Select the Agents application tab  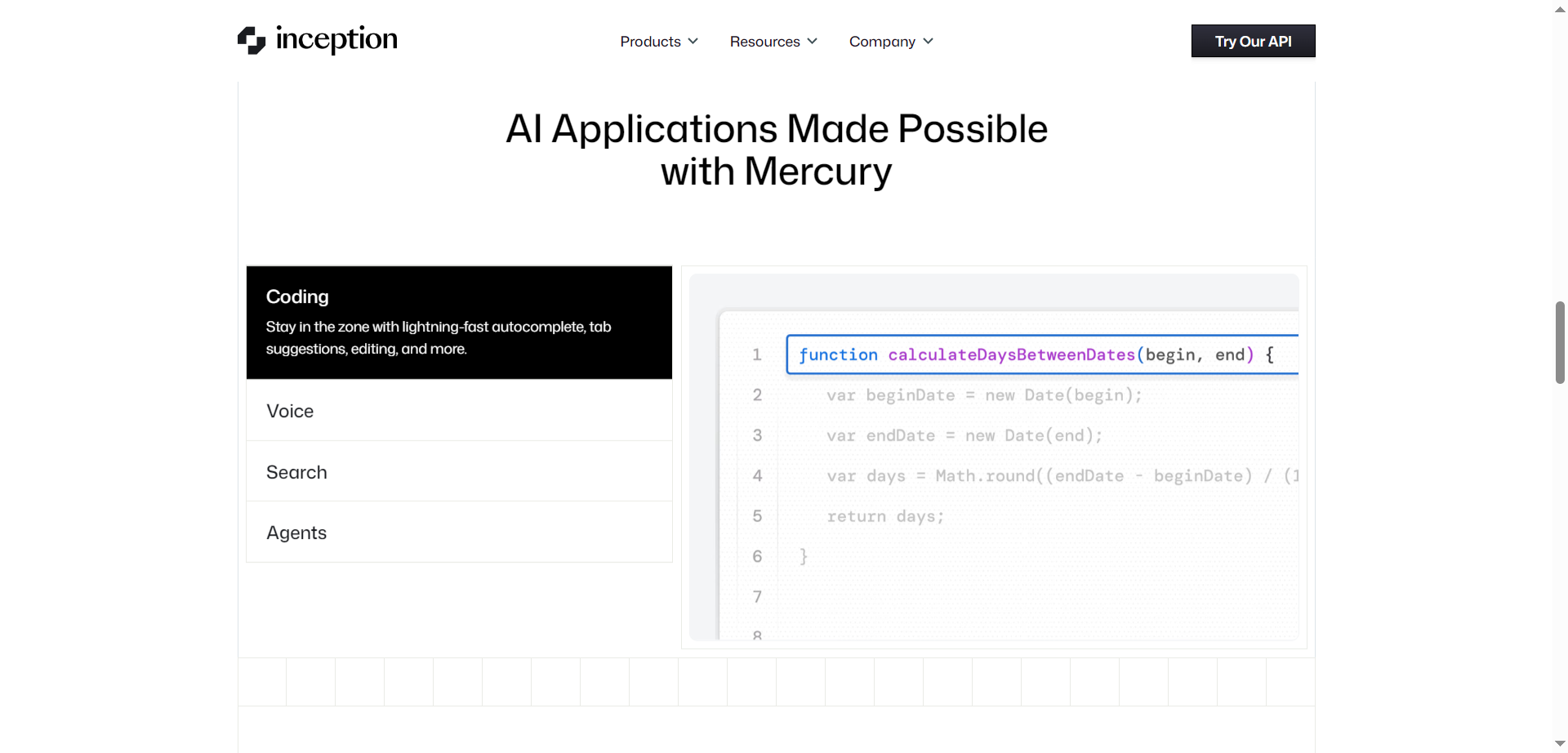click(459, 532)
